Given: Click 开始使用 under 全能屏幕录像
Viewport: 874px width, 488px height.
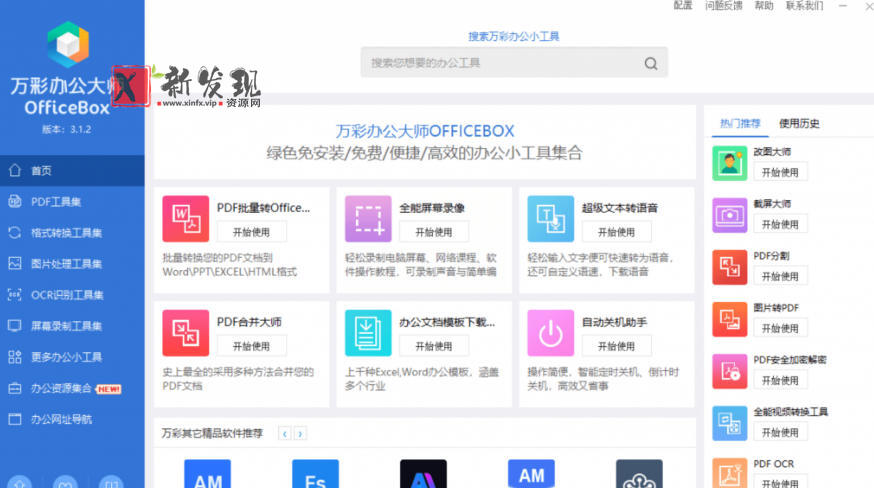Looking at the screenshot, I should point(434,232).
